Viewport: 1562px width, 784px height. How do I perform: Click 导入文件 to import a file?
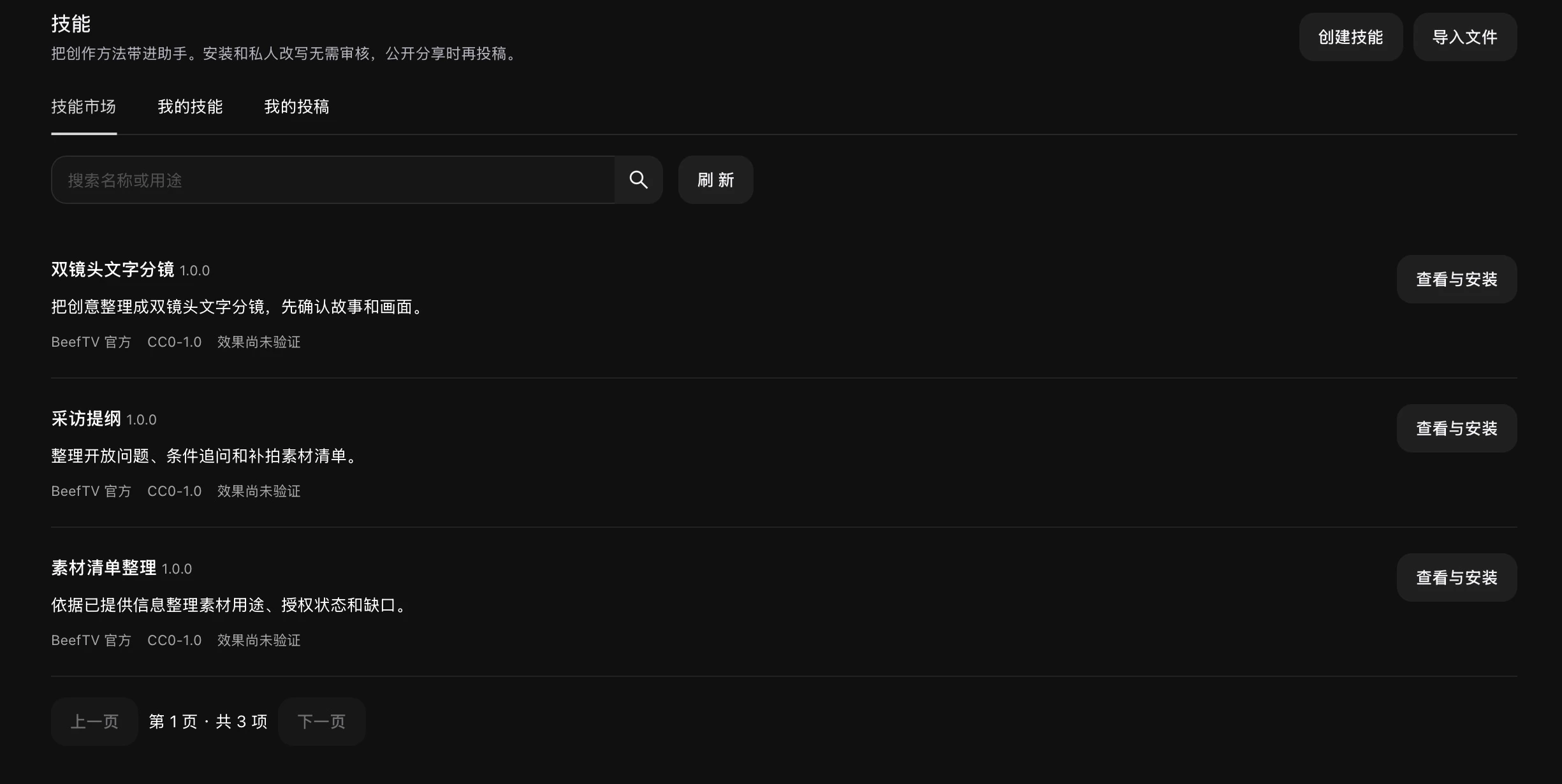tap(1464, 37)
